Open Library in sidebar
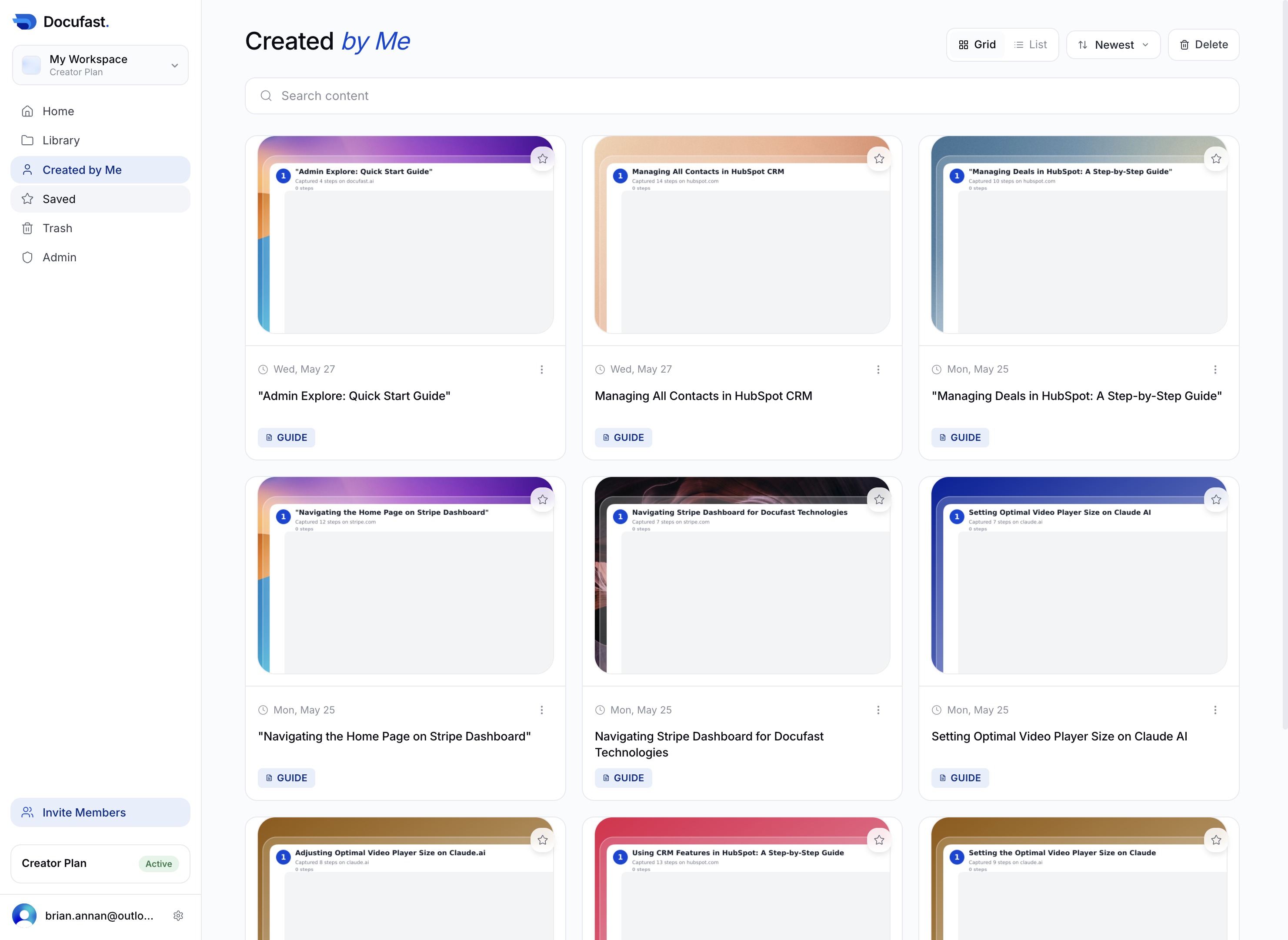The height and width of the screenshot is (940, 1288). click(x=100, y=140)
